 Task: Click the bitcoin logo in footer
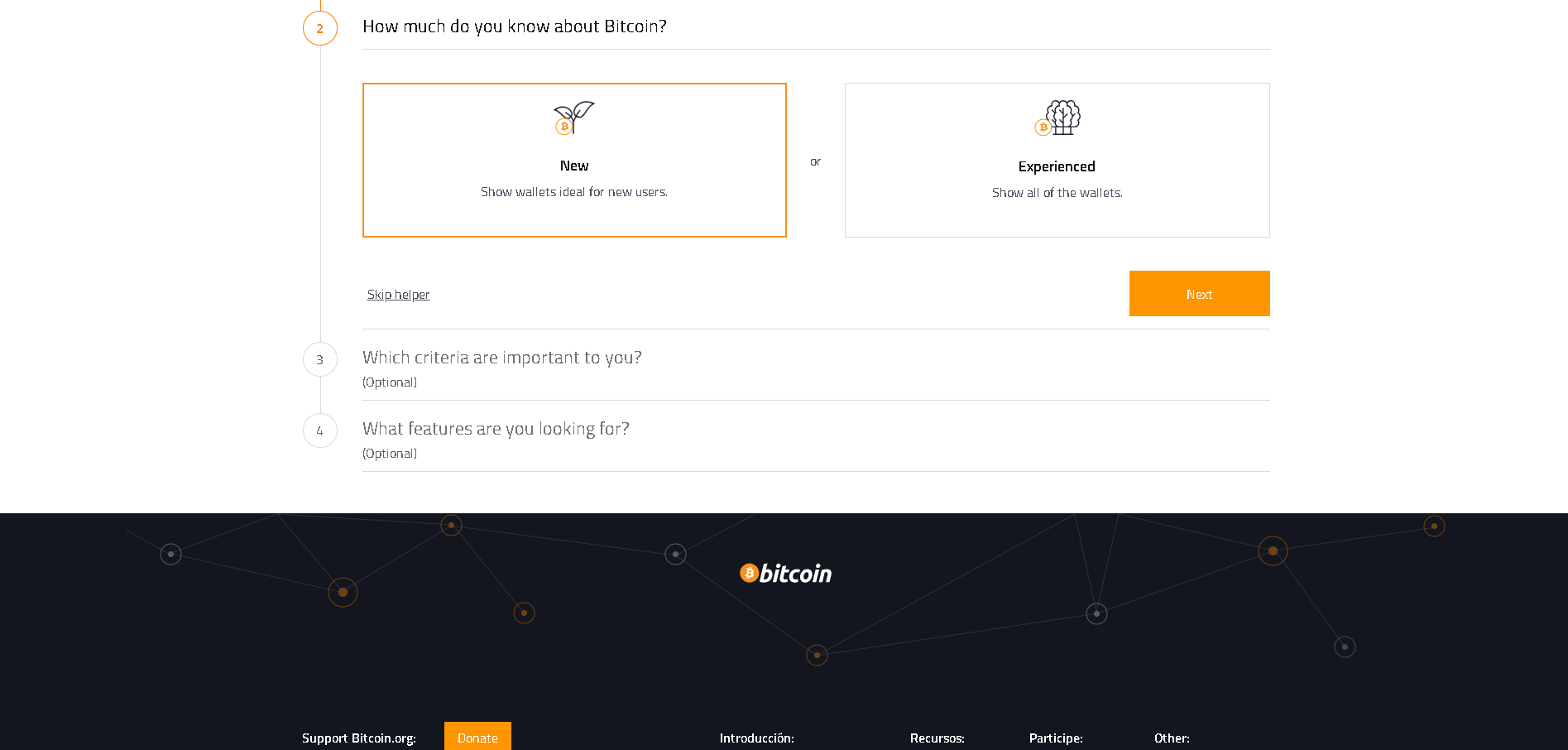coord(785,573)
